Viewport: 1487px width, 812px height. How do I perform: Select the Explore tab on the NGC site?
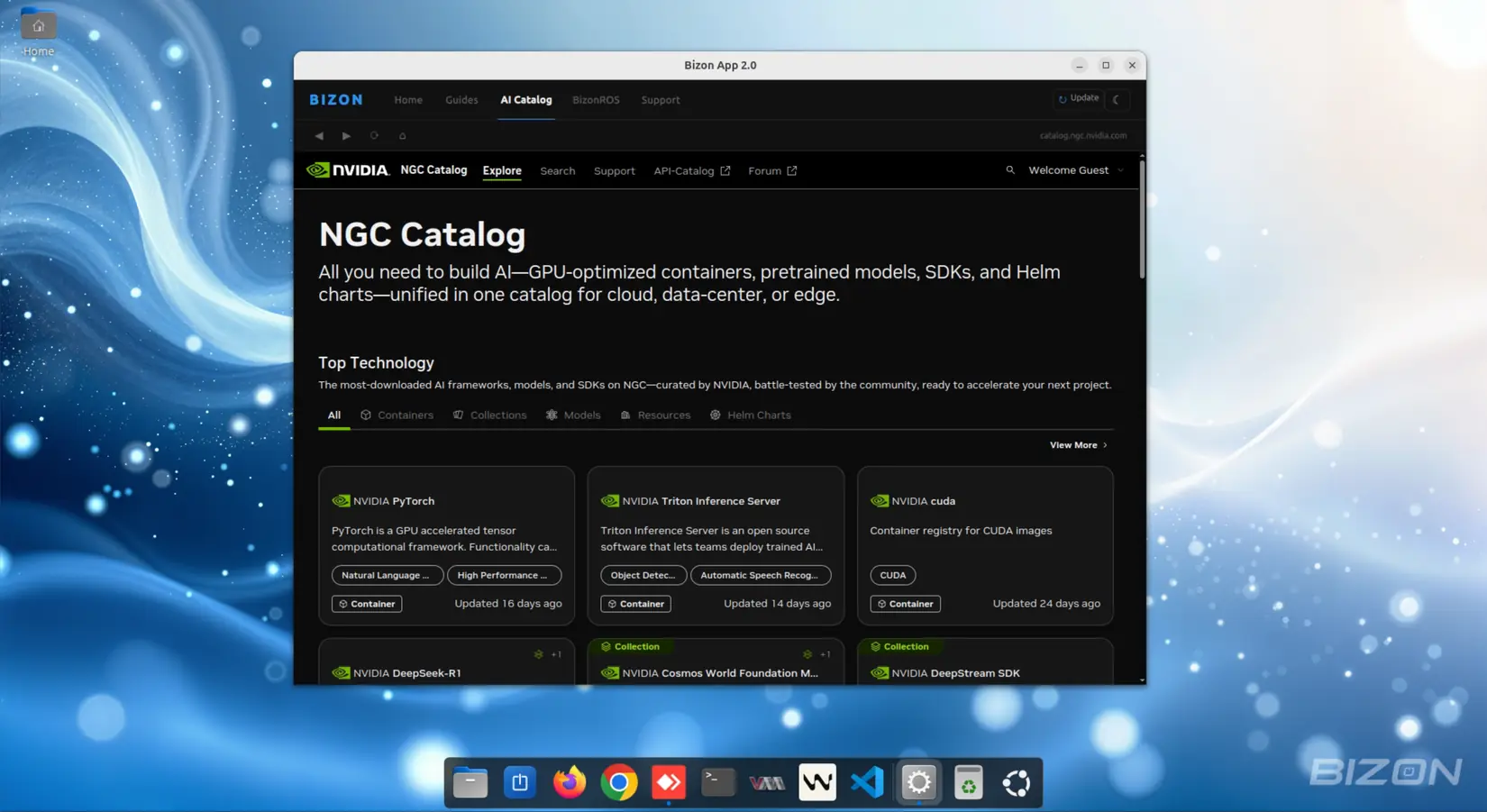(502, 170)
